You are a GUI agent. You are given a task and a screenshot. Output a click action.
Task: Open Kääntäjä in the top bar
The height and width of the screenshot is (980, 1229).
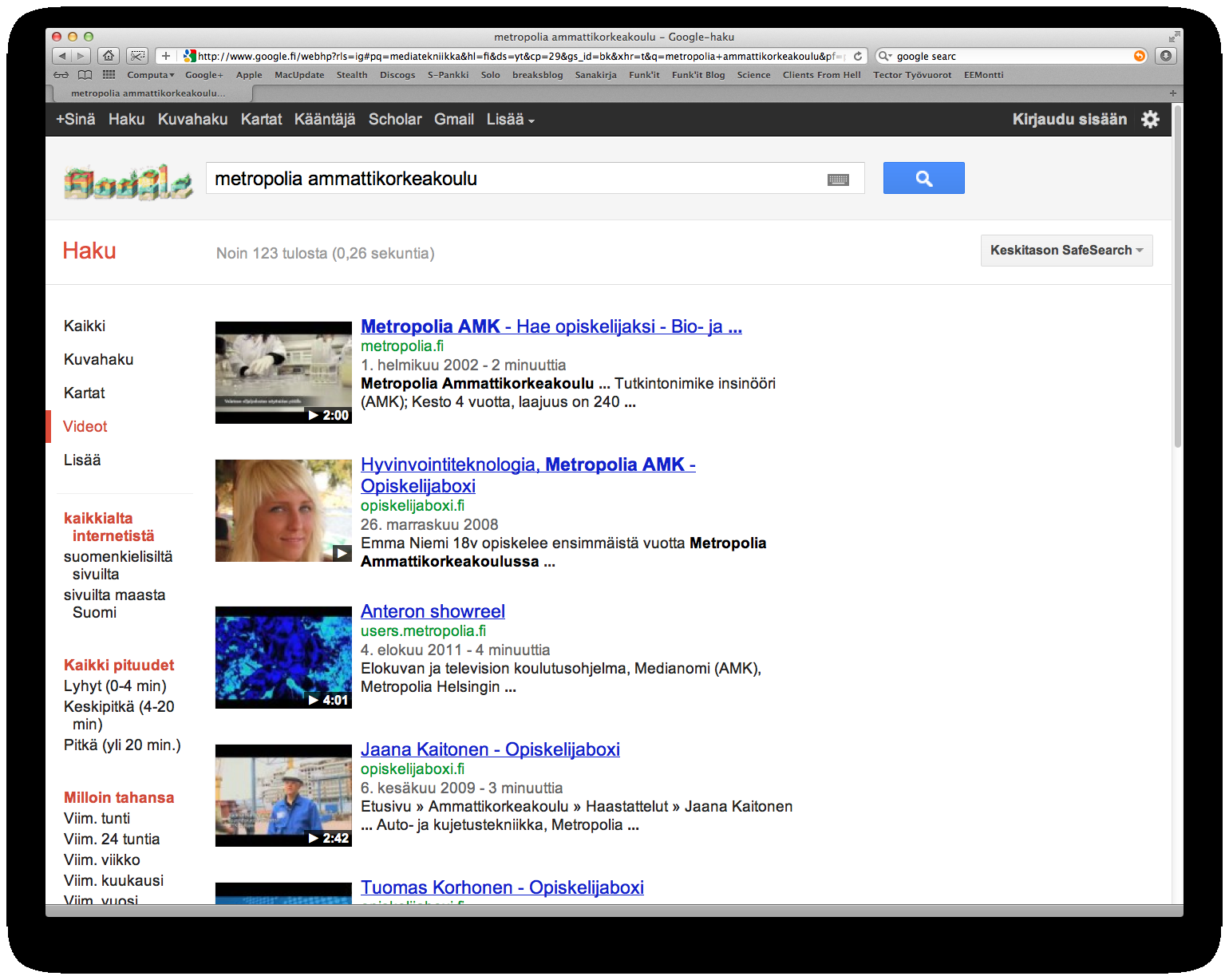(x=325, y=119)
